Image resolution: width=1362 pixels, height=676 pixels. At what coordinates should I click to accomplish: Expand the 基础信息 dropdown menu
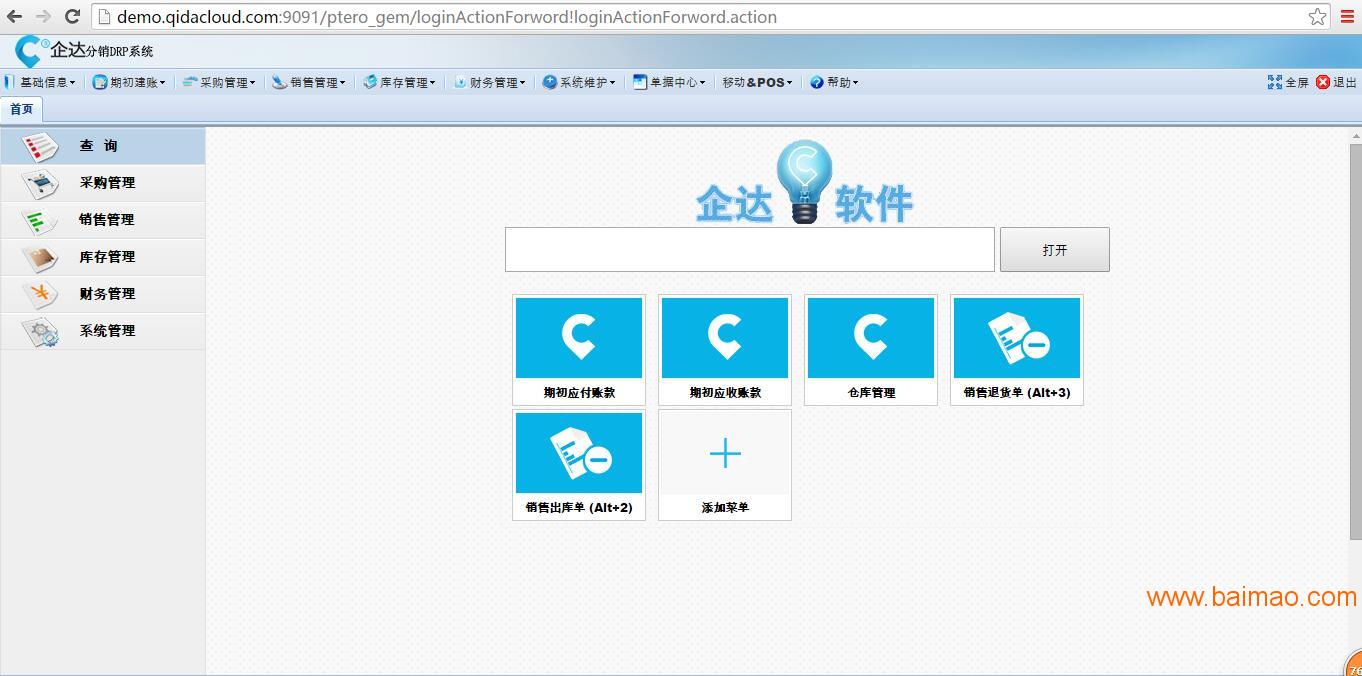click(x=44, y=83)
